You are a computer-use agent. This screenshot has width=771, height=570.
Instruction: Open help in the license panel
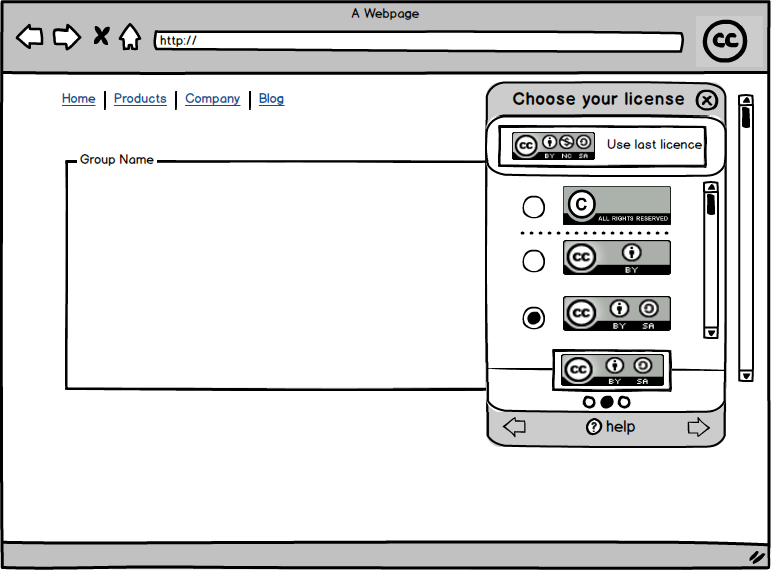pos(610,427)
